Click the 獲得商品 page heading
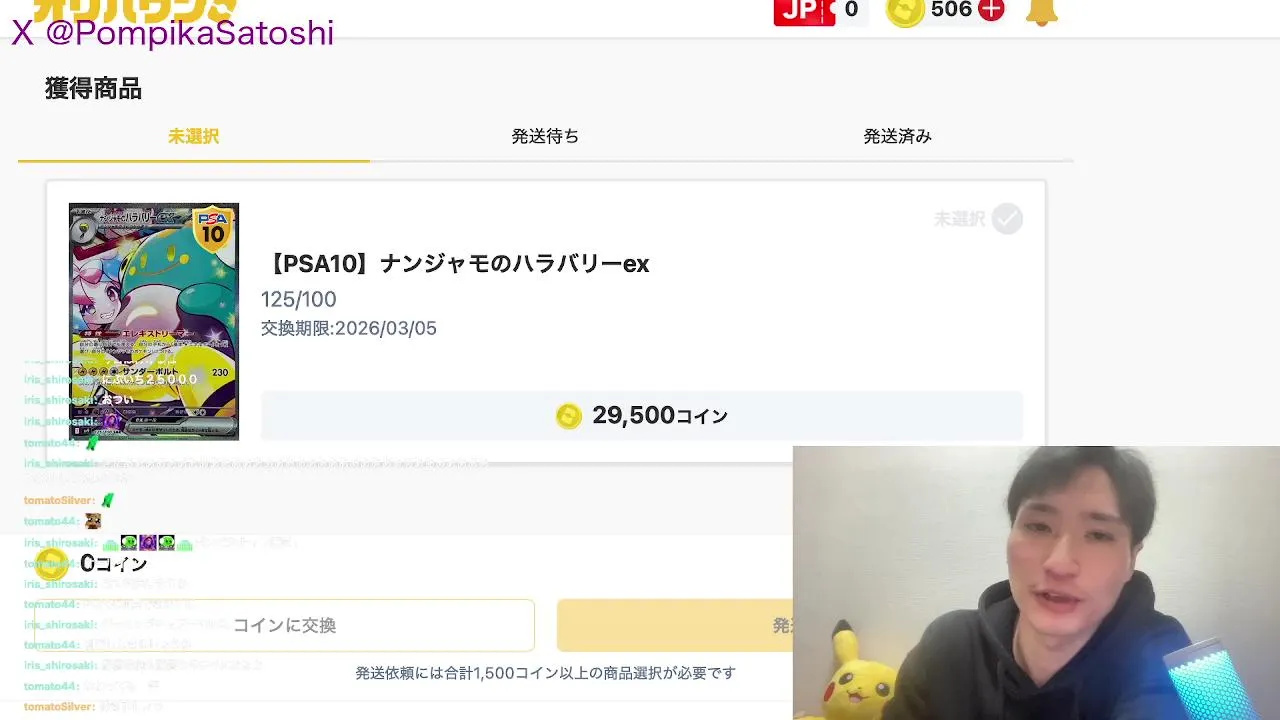Screen dimensions: 1280x720 pos(93,89)
